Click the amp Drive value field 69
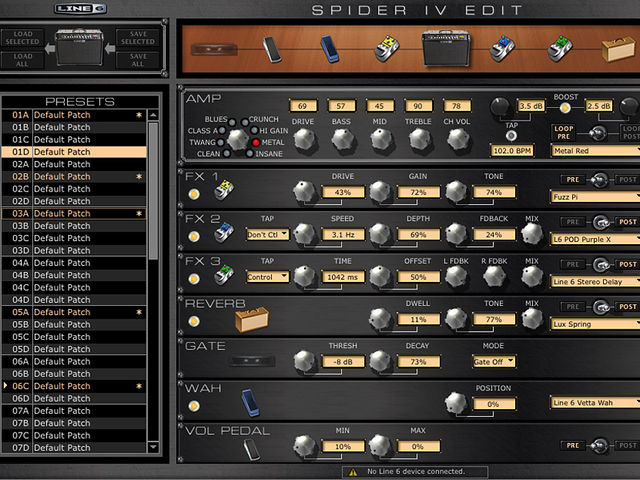The width and height of the screenshot is (640, 480). (x=302, y=106)
